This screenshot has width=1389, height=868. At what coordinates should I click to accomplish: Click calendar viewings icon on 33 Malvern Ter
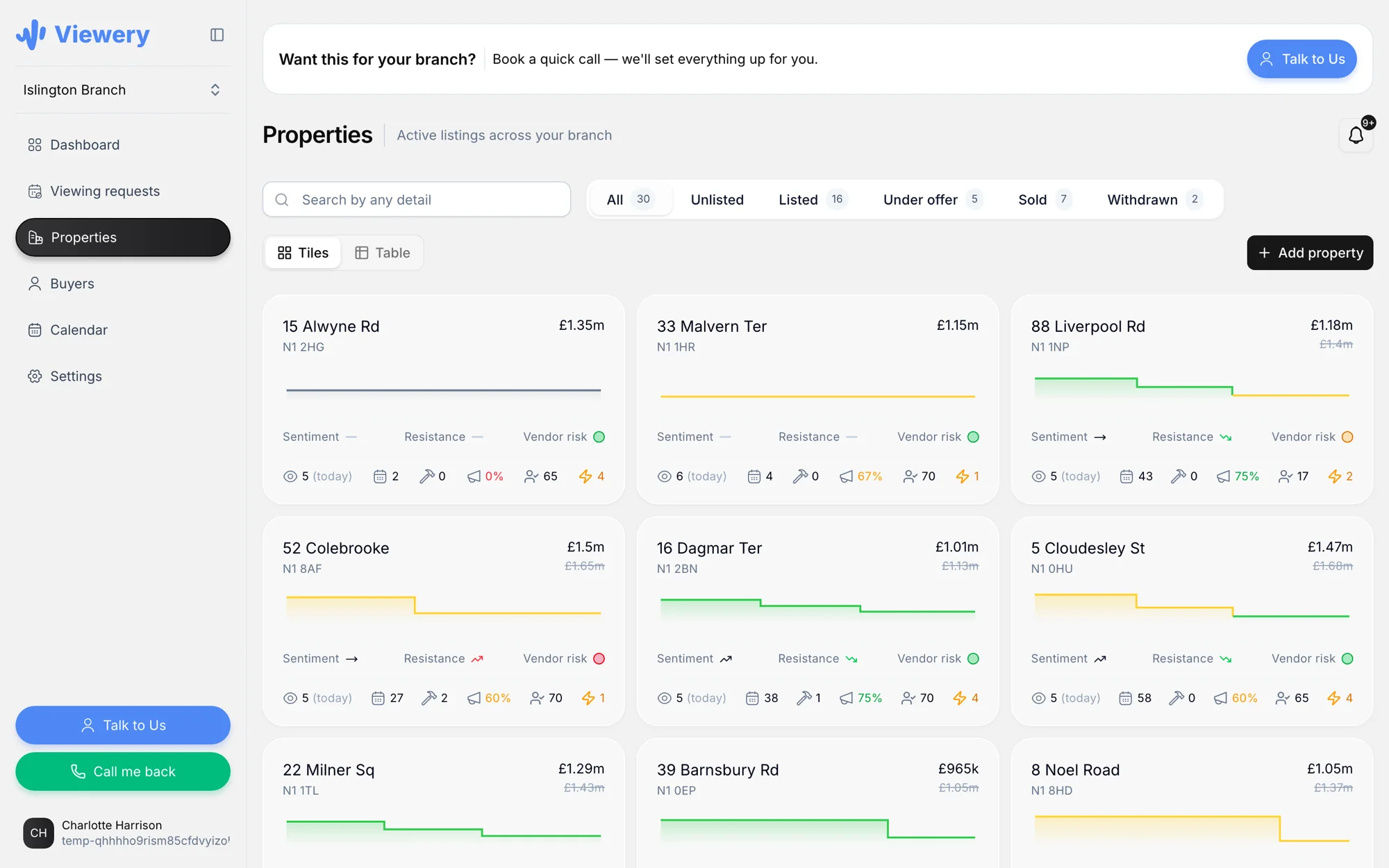coord(754,476)
